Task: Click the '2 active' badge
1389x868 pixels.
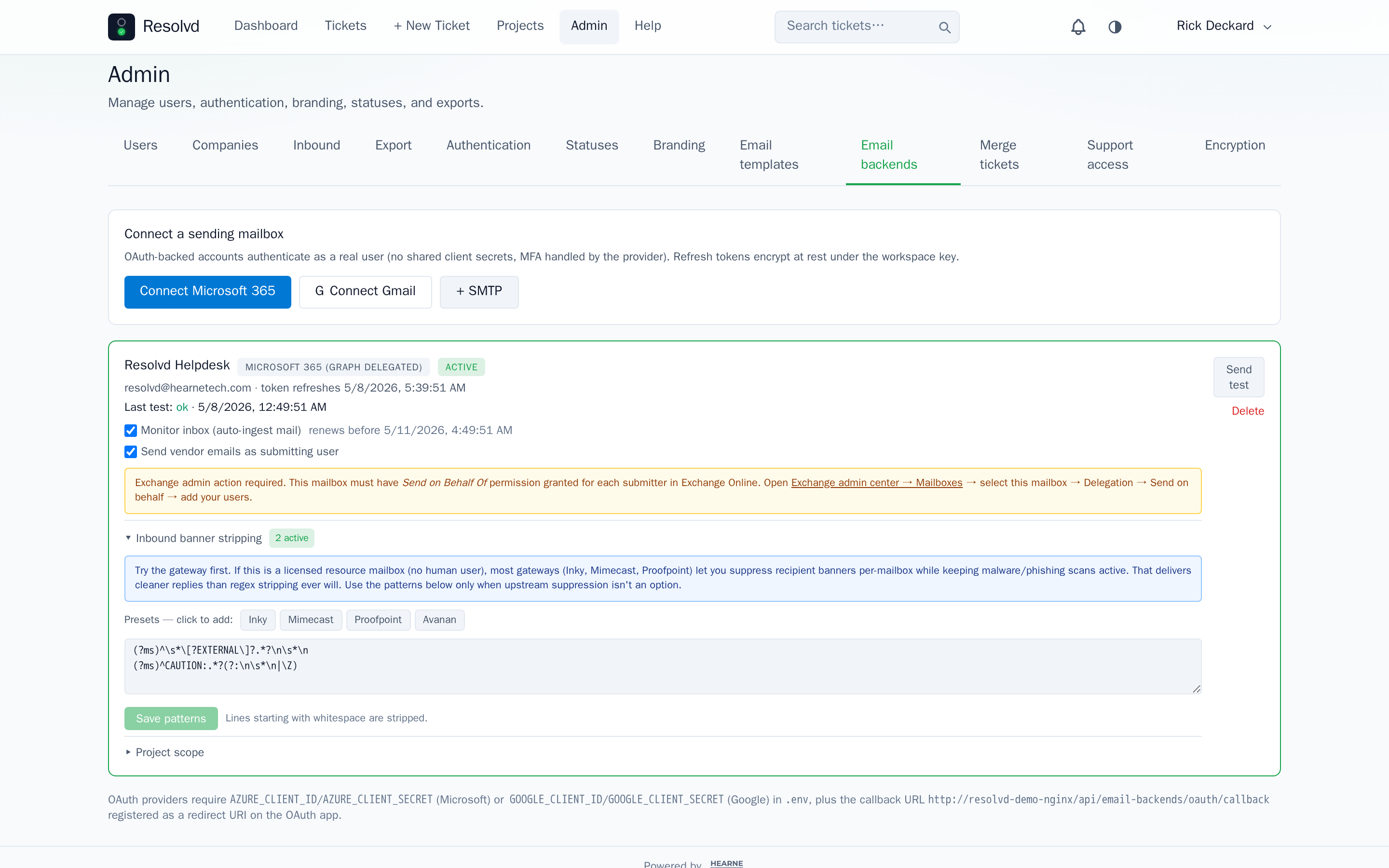Action: (x=292, y=538)
